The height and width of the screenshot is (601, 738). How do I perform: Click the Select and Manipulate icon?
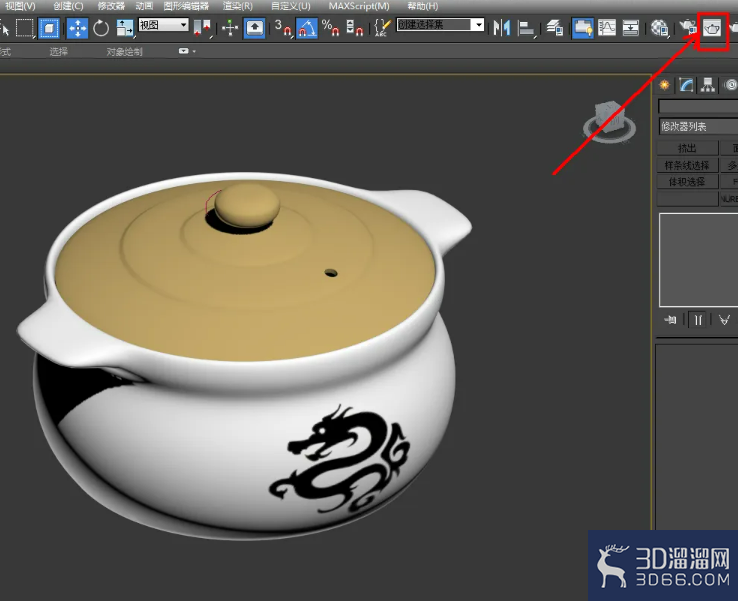(230, 28)
